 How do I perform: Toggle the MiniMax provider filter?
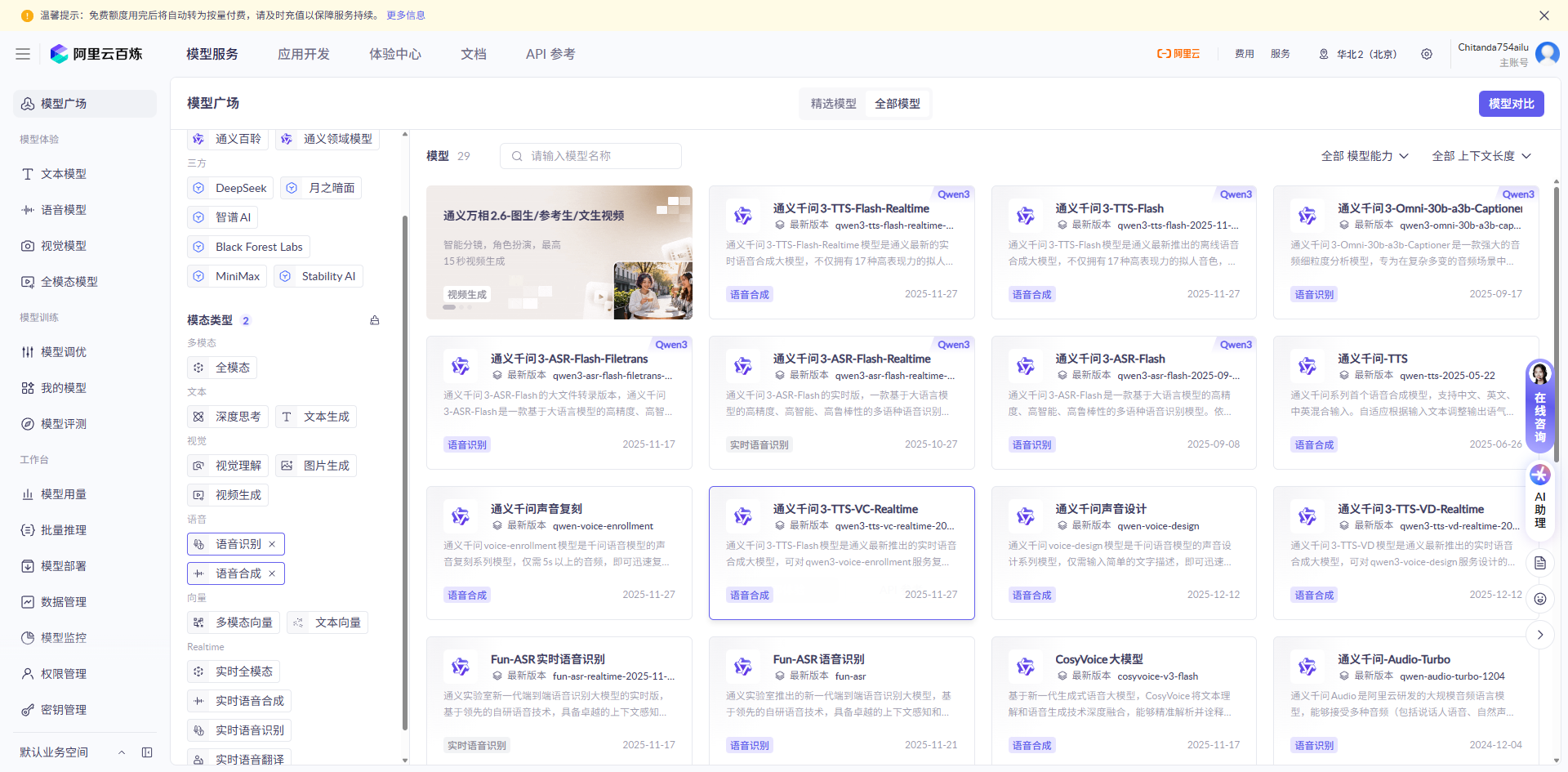click(226, 276)
